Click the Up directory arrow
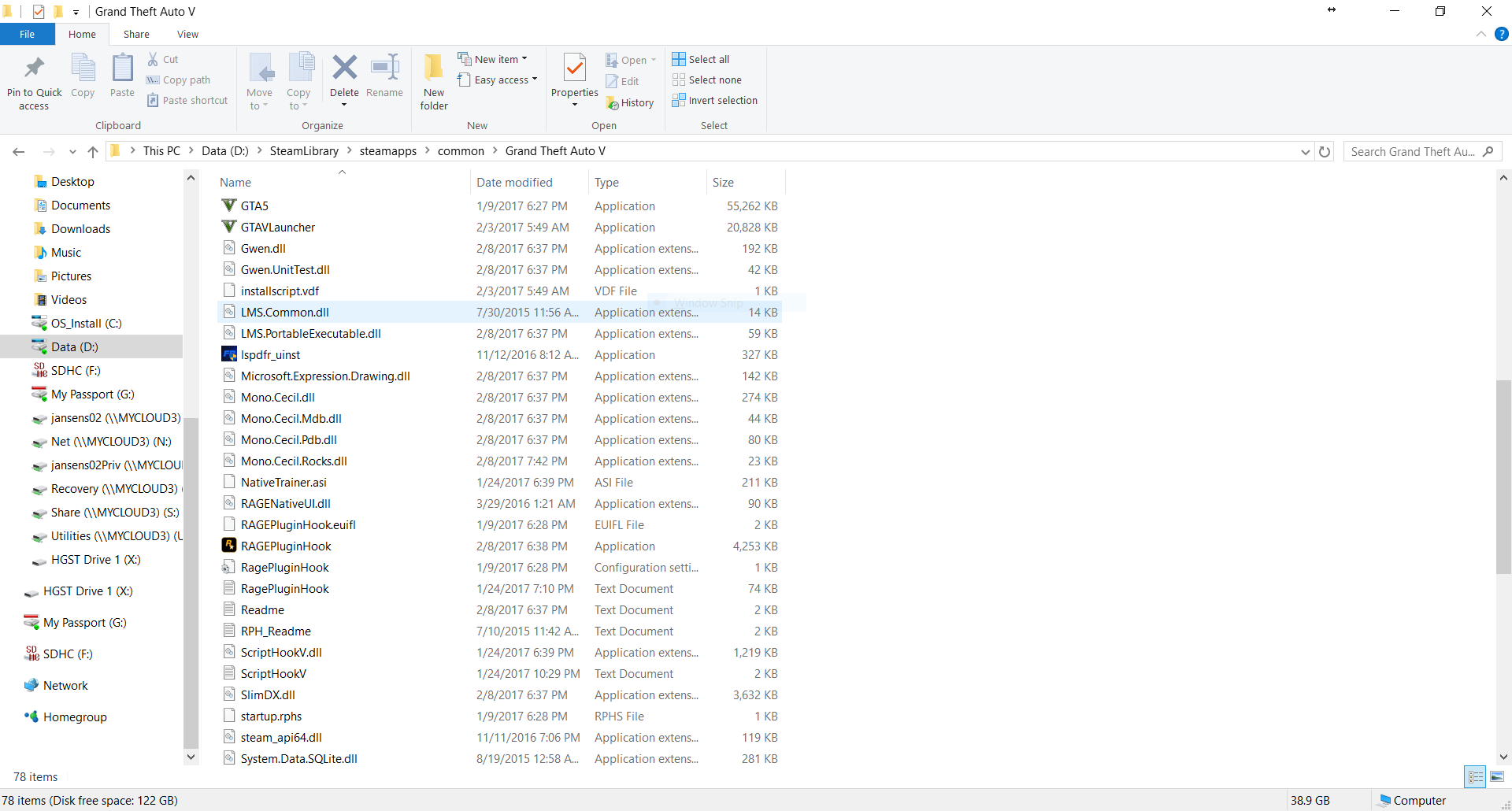This screenshot has width=1512, height=811. (x=93, y=152)
